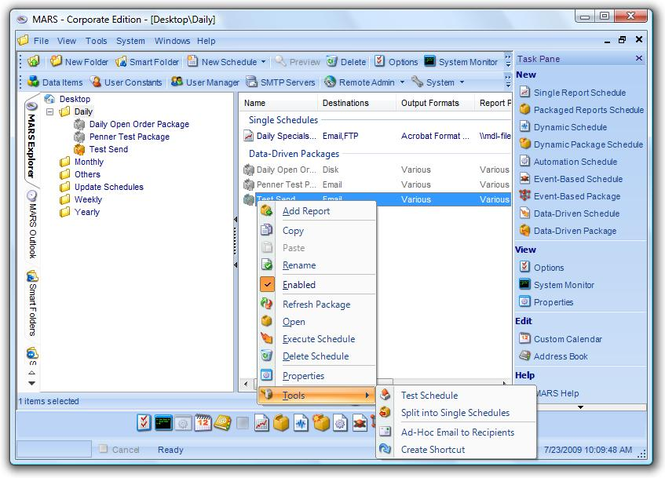Viewport: 665px width, 478px height.
Task: Open the System toolbar dropdown arrow
Action: (x=462, y=82)
